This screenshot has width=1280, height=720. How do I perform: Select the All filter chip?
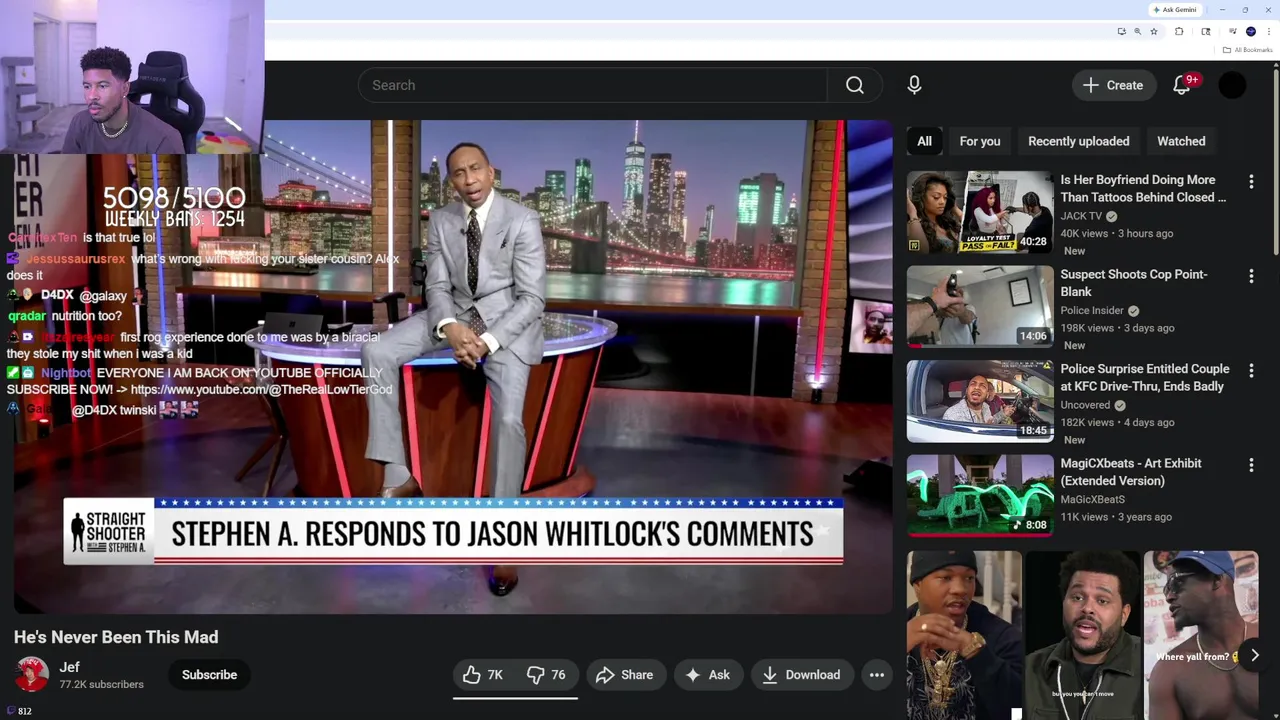924,141
